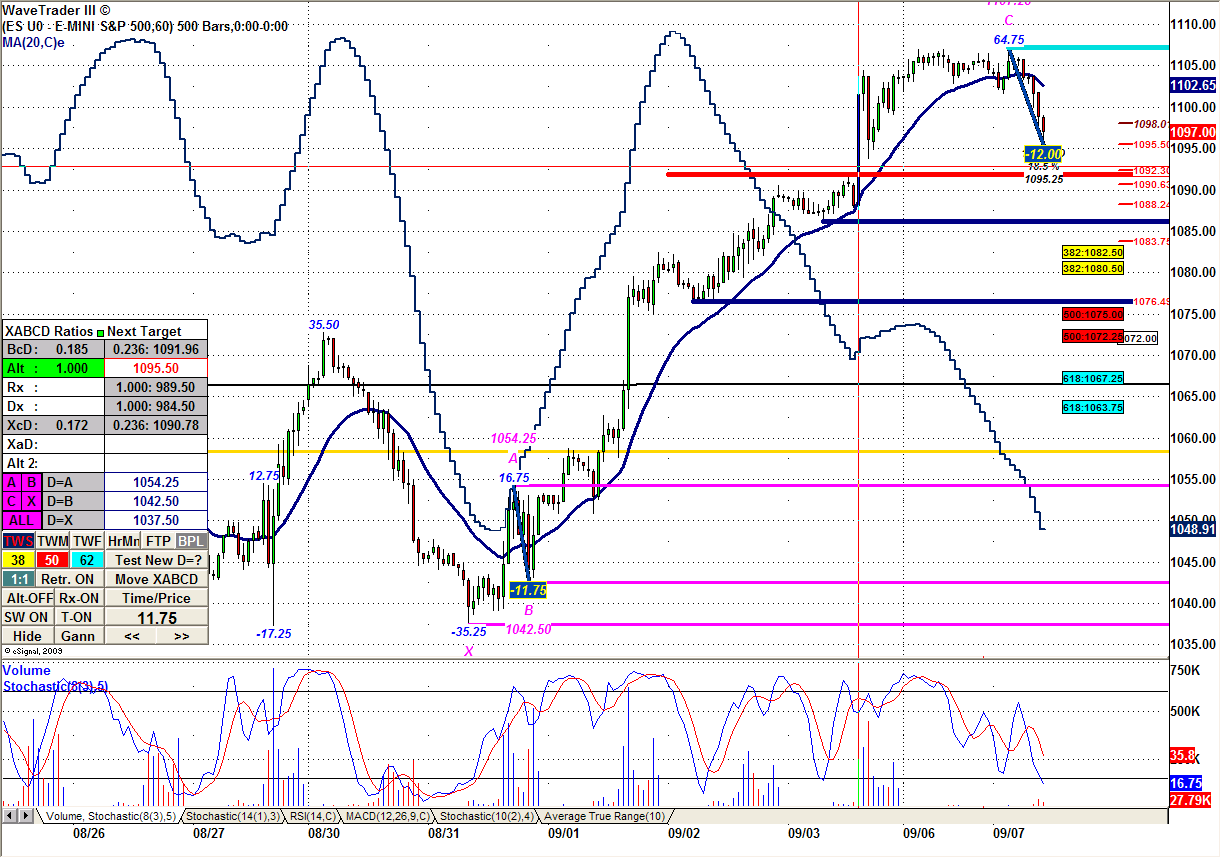Click the left tab scroll arrow
1221x858 pixels.
tap(8, 817)
